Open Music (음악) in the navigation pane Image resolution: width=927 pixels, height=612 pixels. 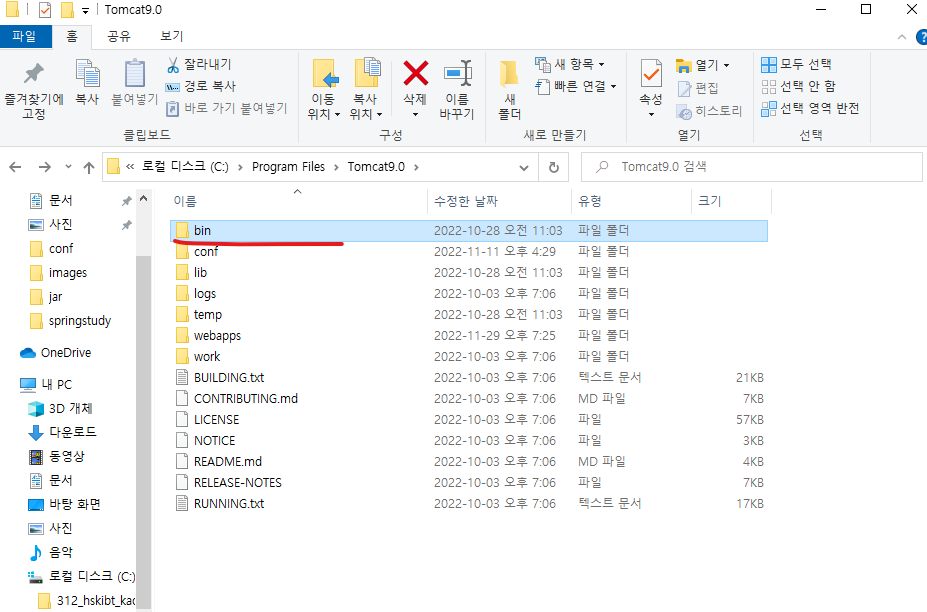click(x=51, y=552)
